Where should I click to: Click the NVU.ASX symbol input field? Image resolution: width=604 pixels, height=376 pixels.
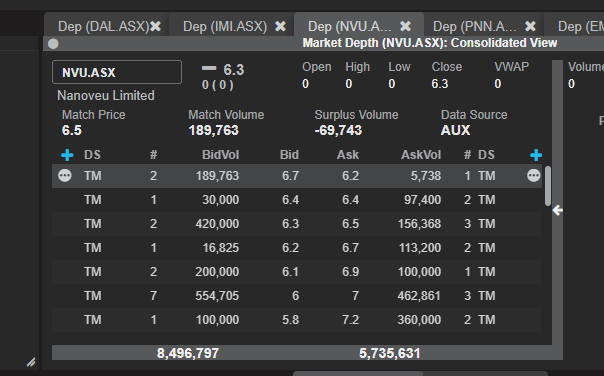[117, 72]
